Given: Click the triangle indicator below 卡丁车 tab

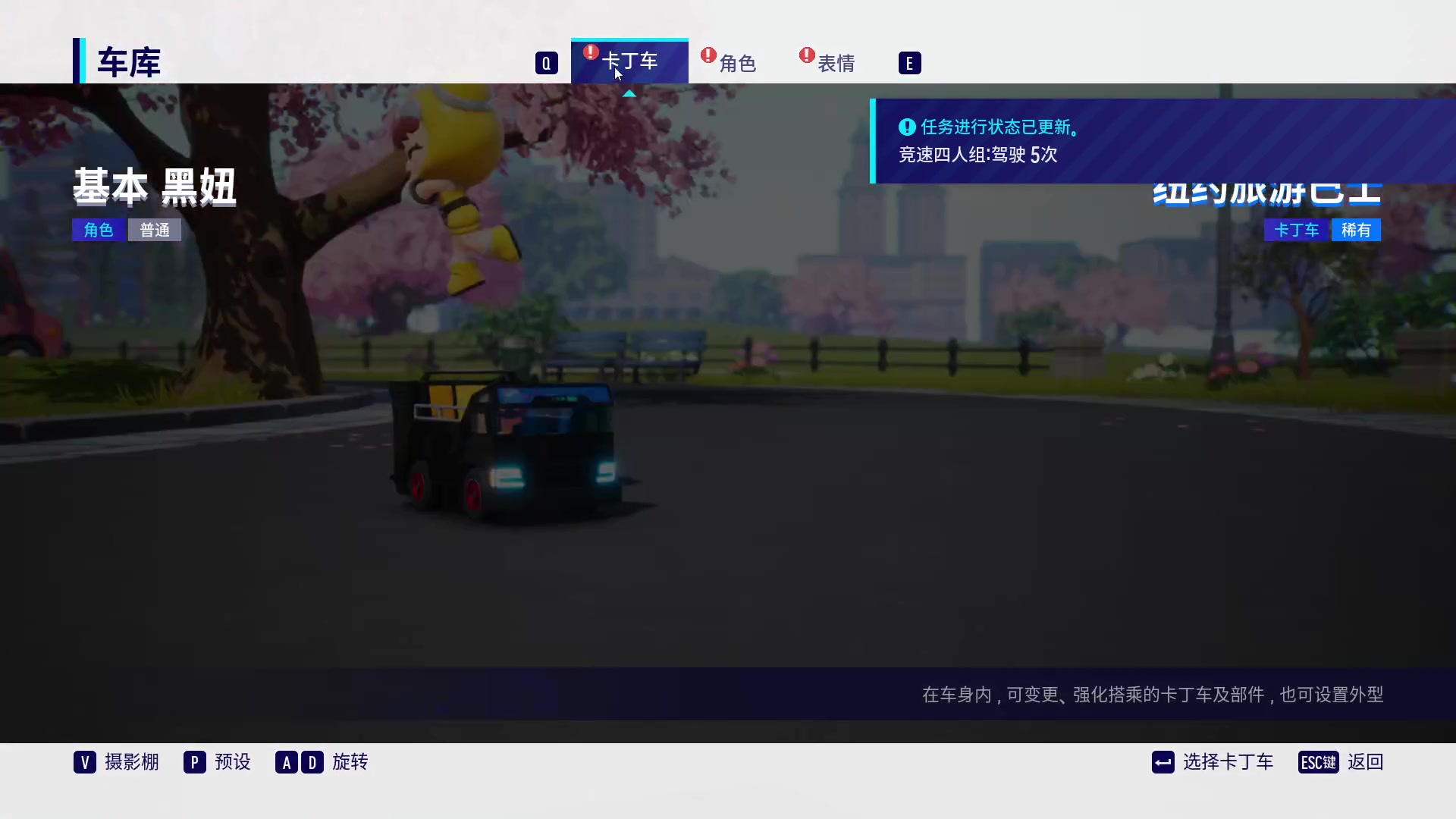Looking at the screenshot, I should (x=629, y=93).
